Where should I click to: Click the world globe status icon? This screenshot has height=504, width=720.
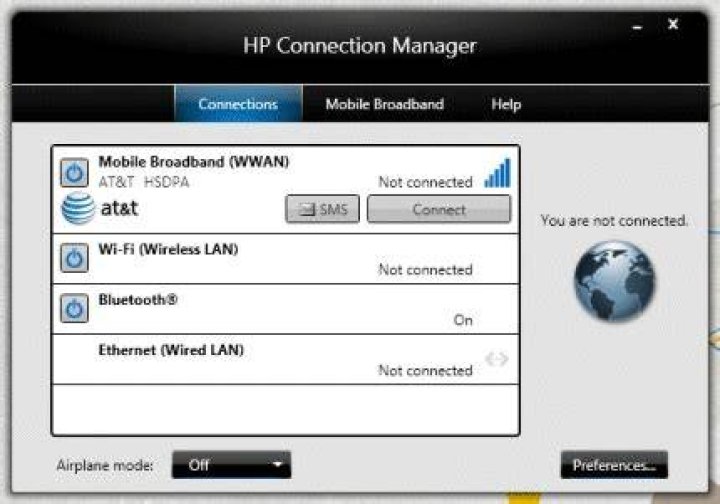tap(614, 280)
